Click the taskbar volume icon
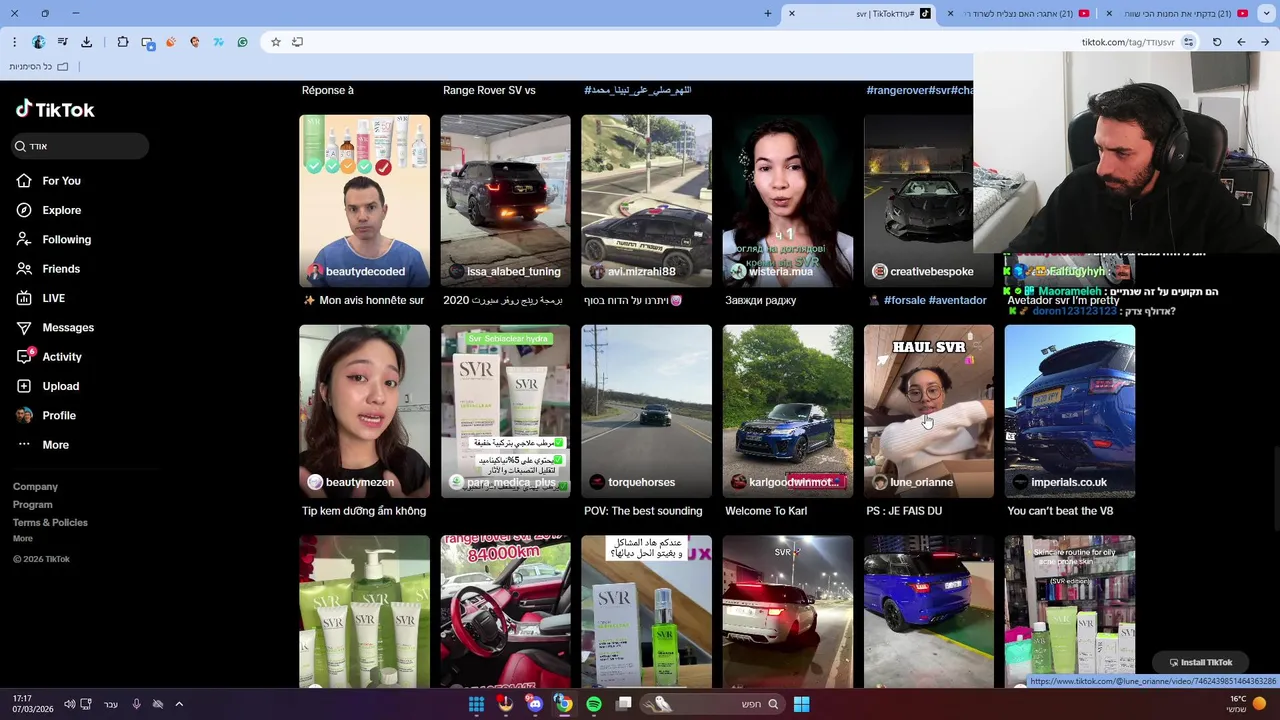The width and height of the screenshot is (1280, 720). [x=69, y=704]
